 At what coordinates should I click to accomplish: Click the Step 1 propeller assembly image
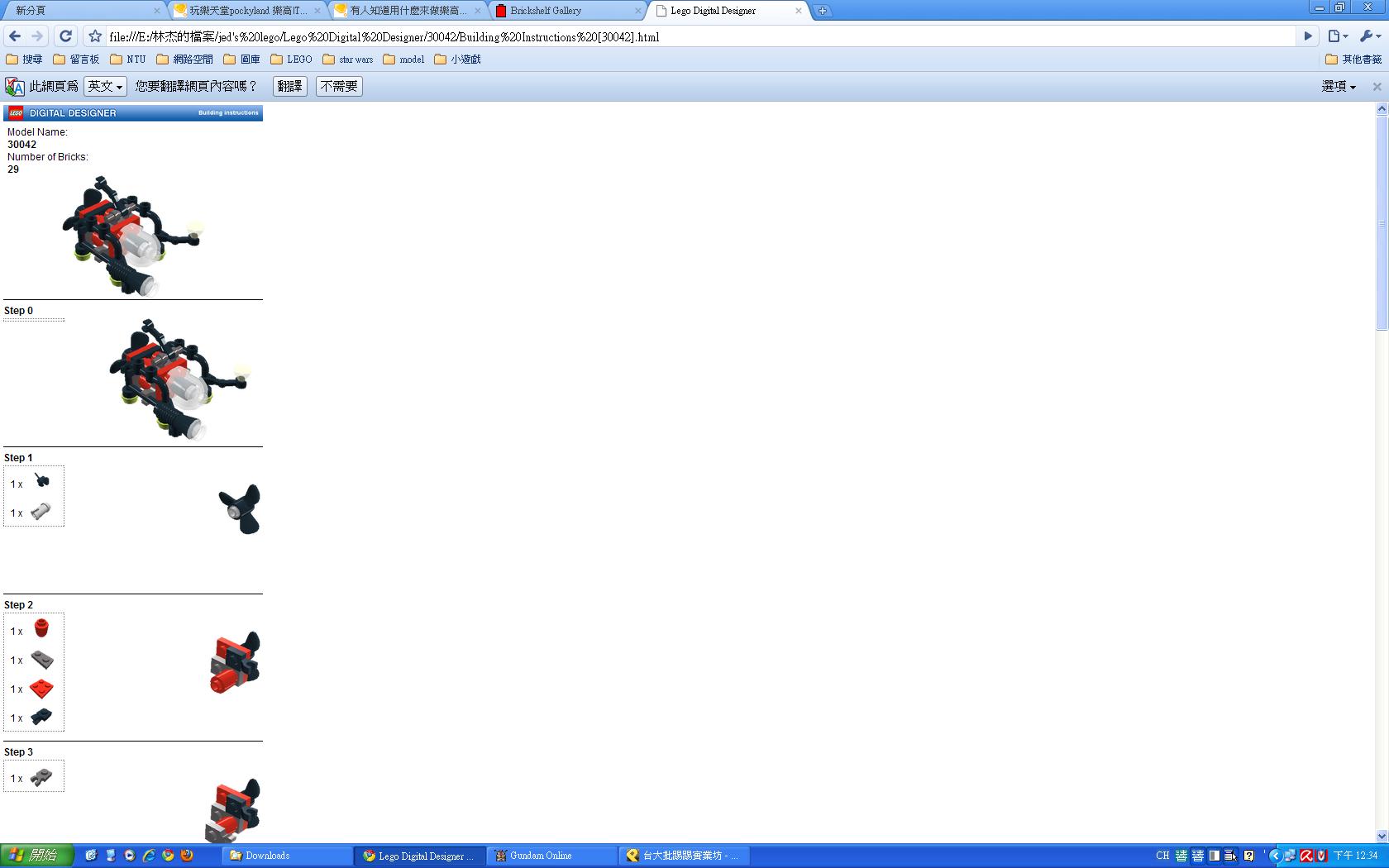(x=240, y=509)
